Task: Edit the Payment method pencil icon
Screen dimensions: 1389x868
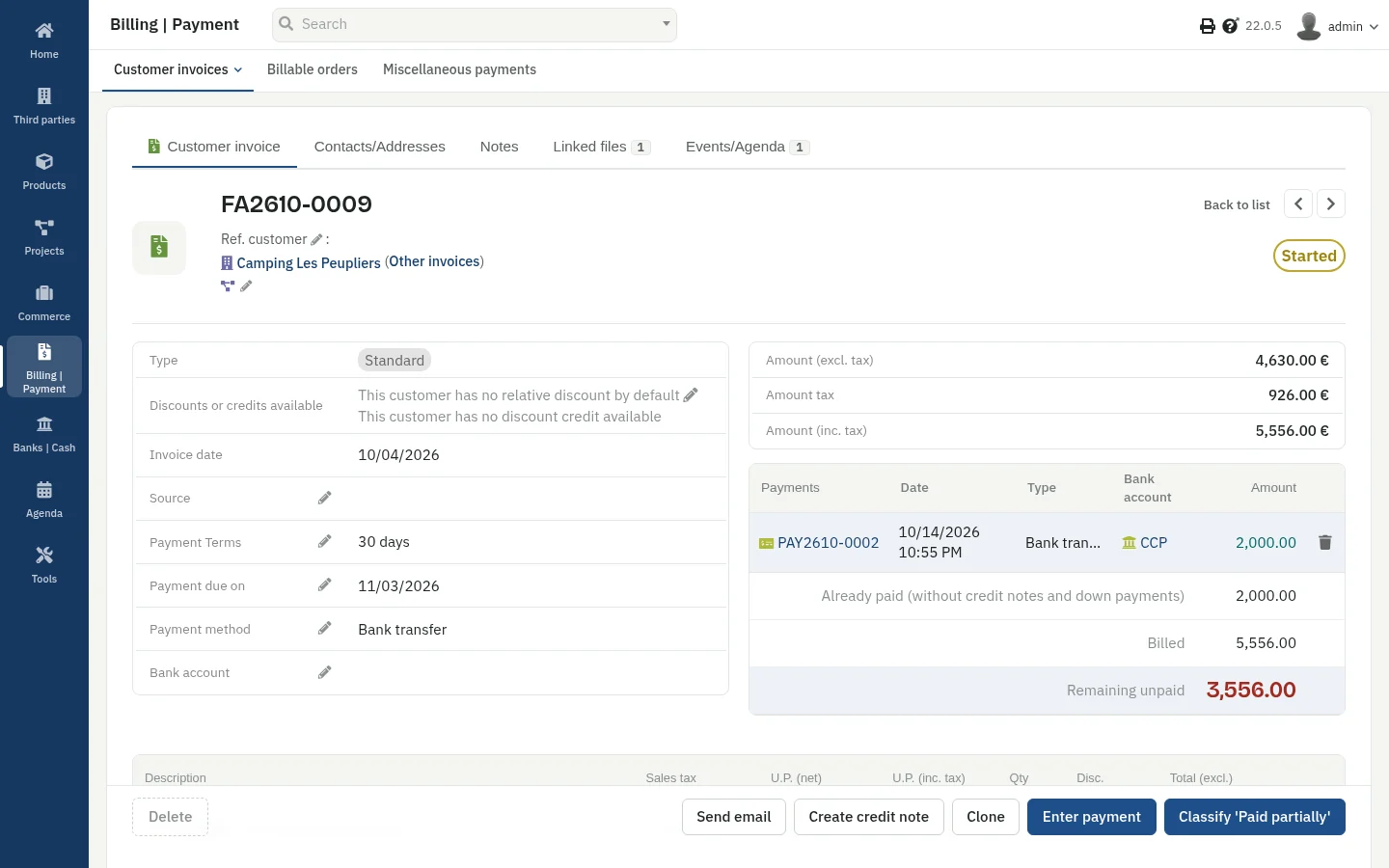Action: click(325, 629)
